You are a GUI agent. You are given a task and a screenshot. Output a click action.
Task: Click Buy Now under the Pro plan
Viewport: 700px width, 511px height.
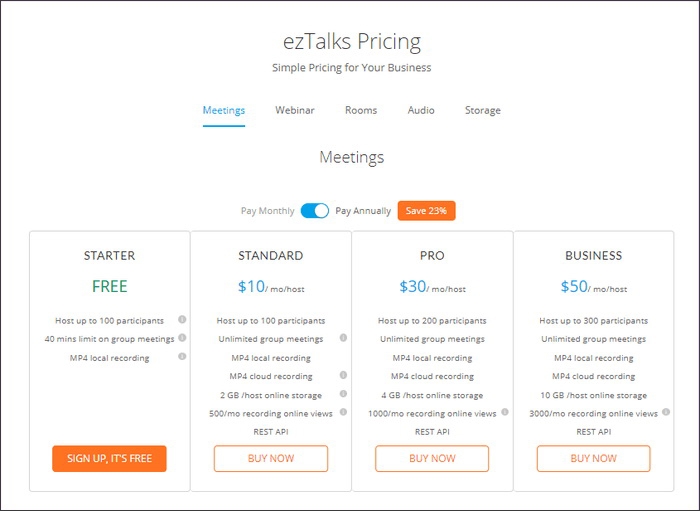(432, 459)
